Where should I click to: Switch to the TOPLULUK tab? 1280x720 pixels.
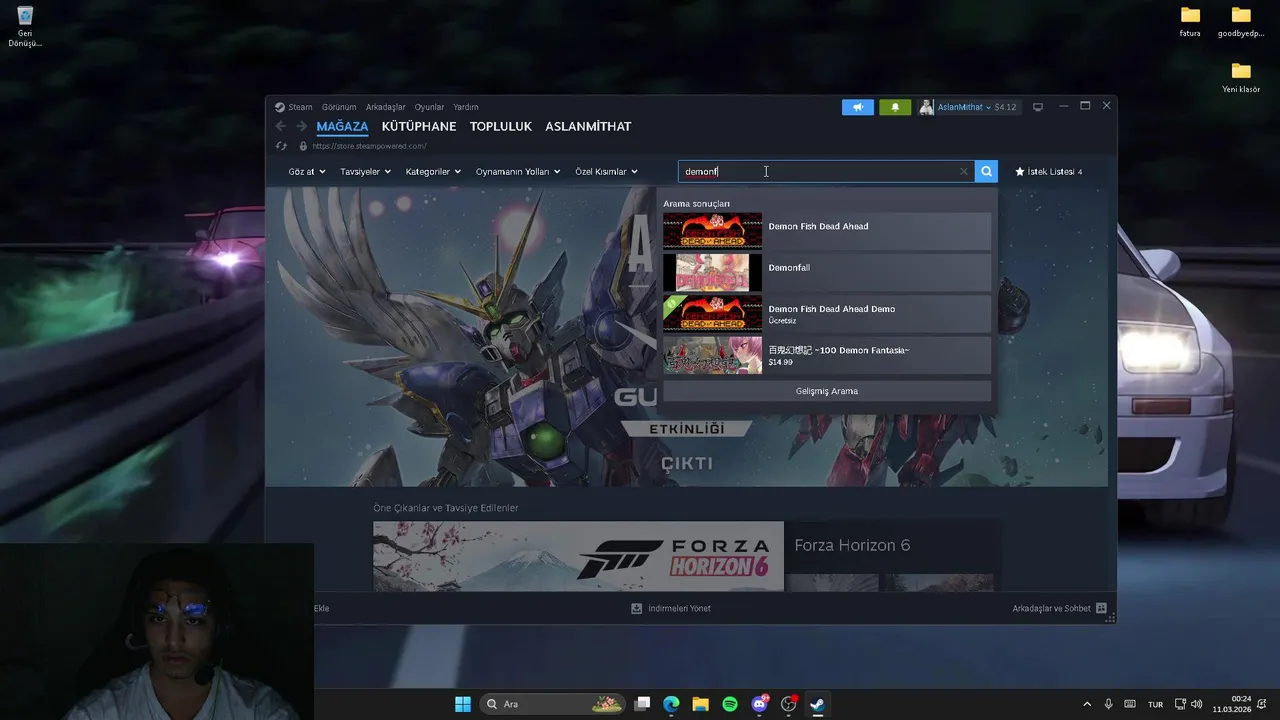click(x=501, y=127)
